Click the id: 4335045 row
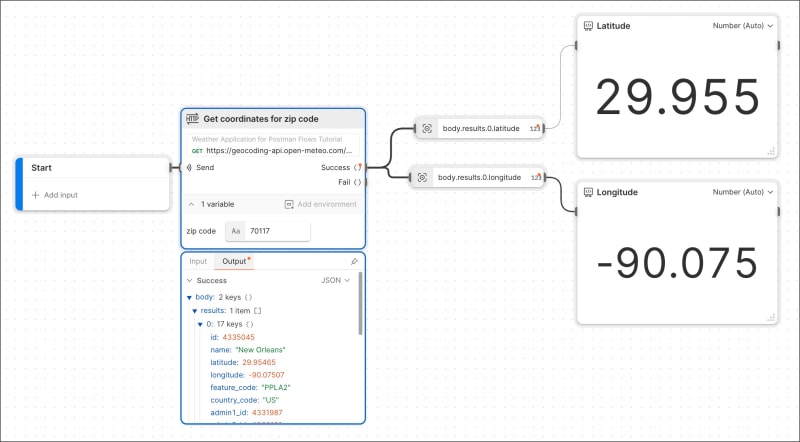The image size is (800, 442). pyautogui.click(x=232, y=337)
